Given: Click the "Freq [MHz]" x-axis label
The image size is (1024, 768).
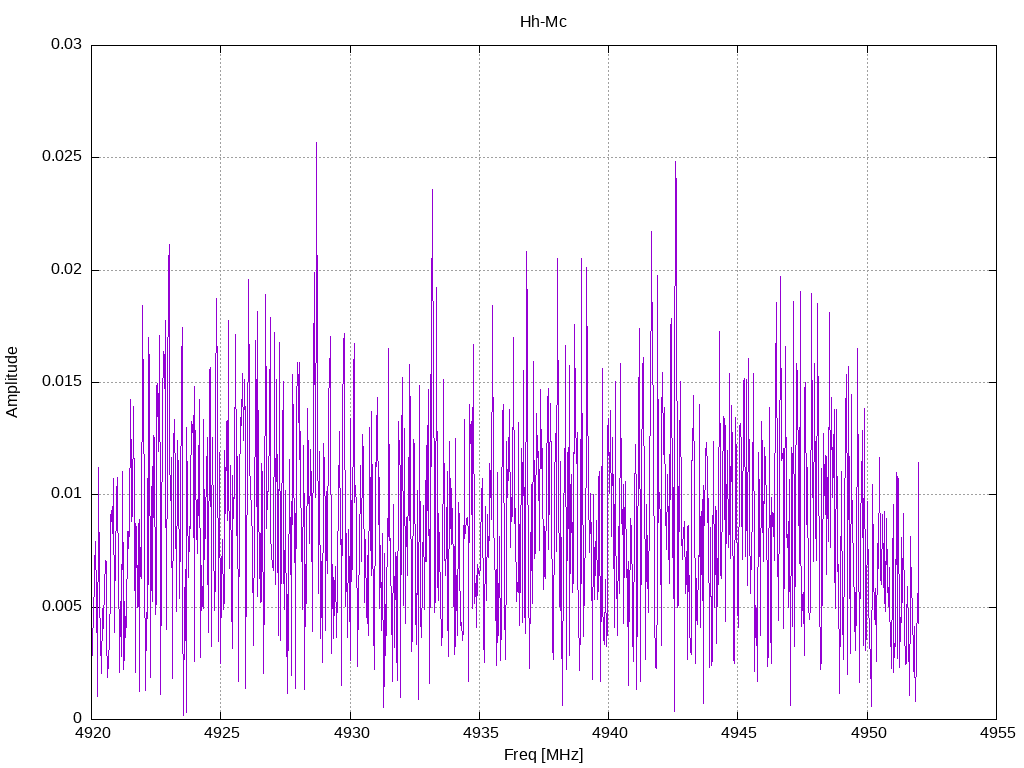Looking at the screenshot, I should (543, 754).
